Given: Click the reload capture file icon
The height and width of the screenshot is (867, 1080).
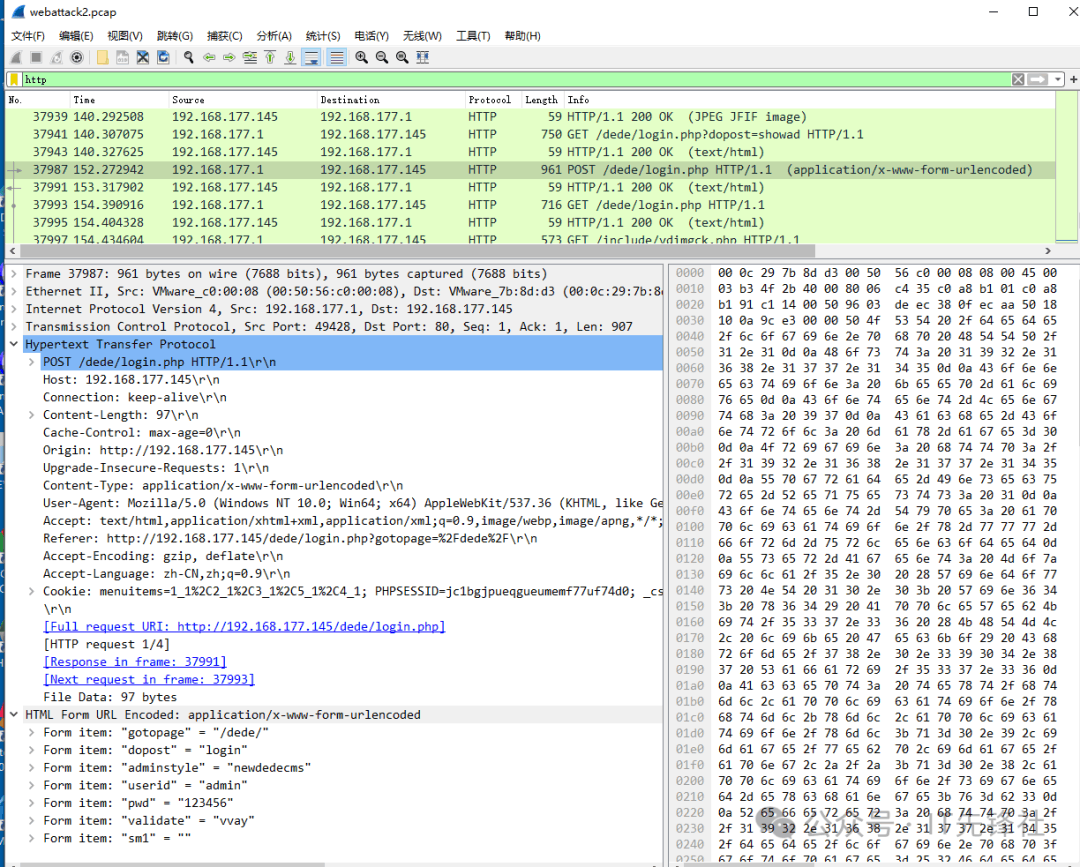Looking at the screenshot, I should (163, 57).
